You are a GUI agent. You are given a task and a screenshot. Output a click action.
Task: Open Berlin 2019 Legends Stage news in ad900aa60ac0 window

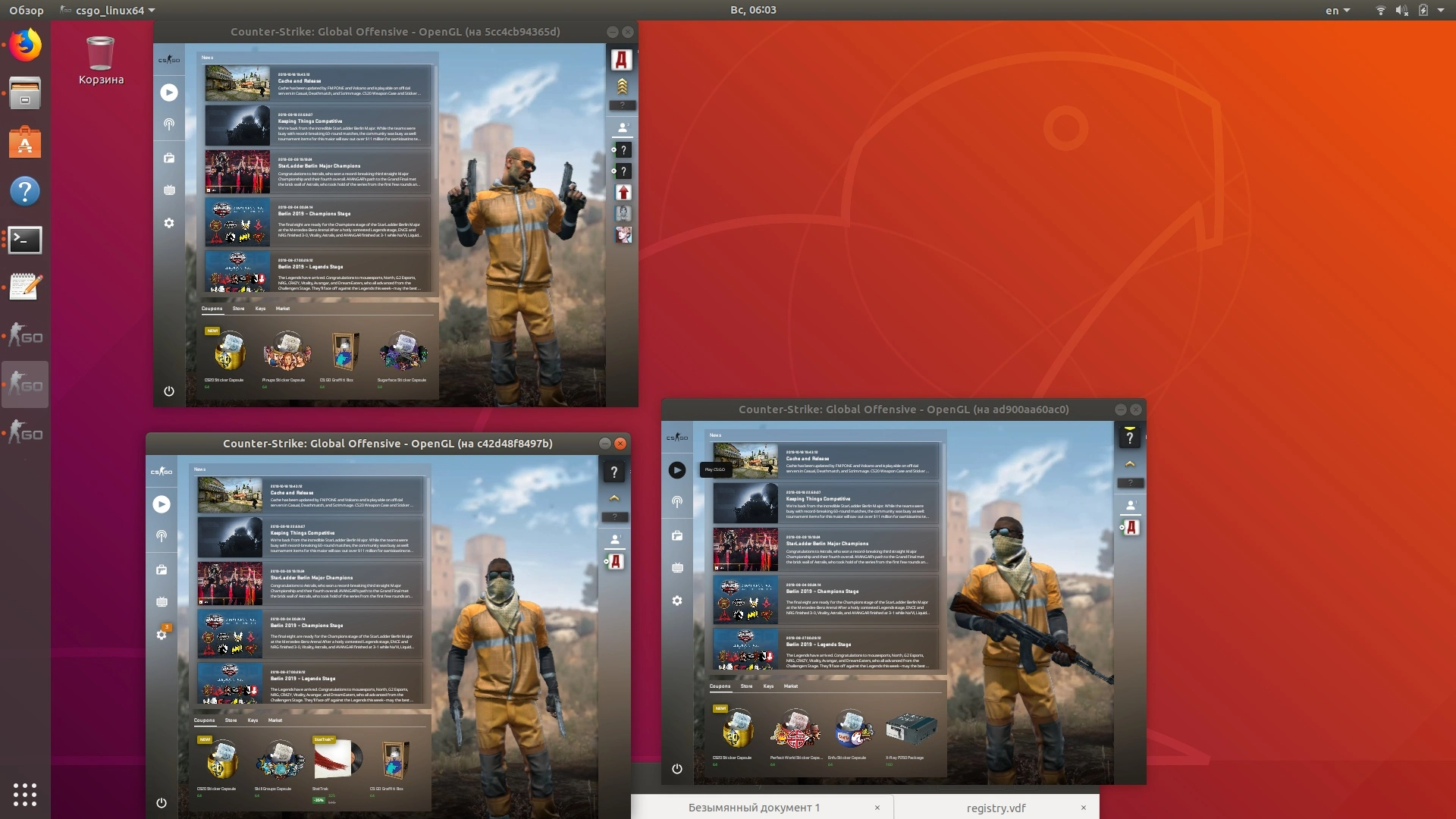(x=826, y=648)
